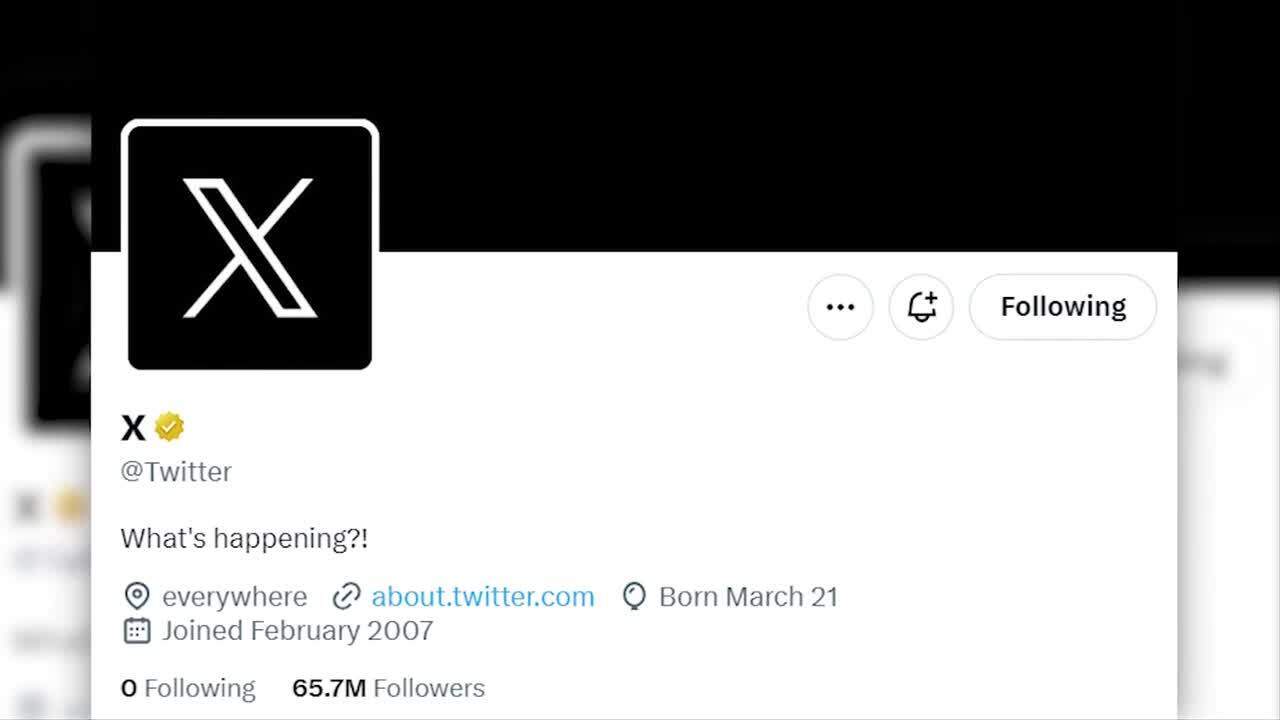Open the X profile picture
Viewport: 1280px width, 720px height.
[250, 246]
